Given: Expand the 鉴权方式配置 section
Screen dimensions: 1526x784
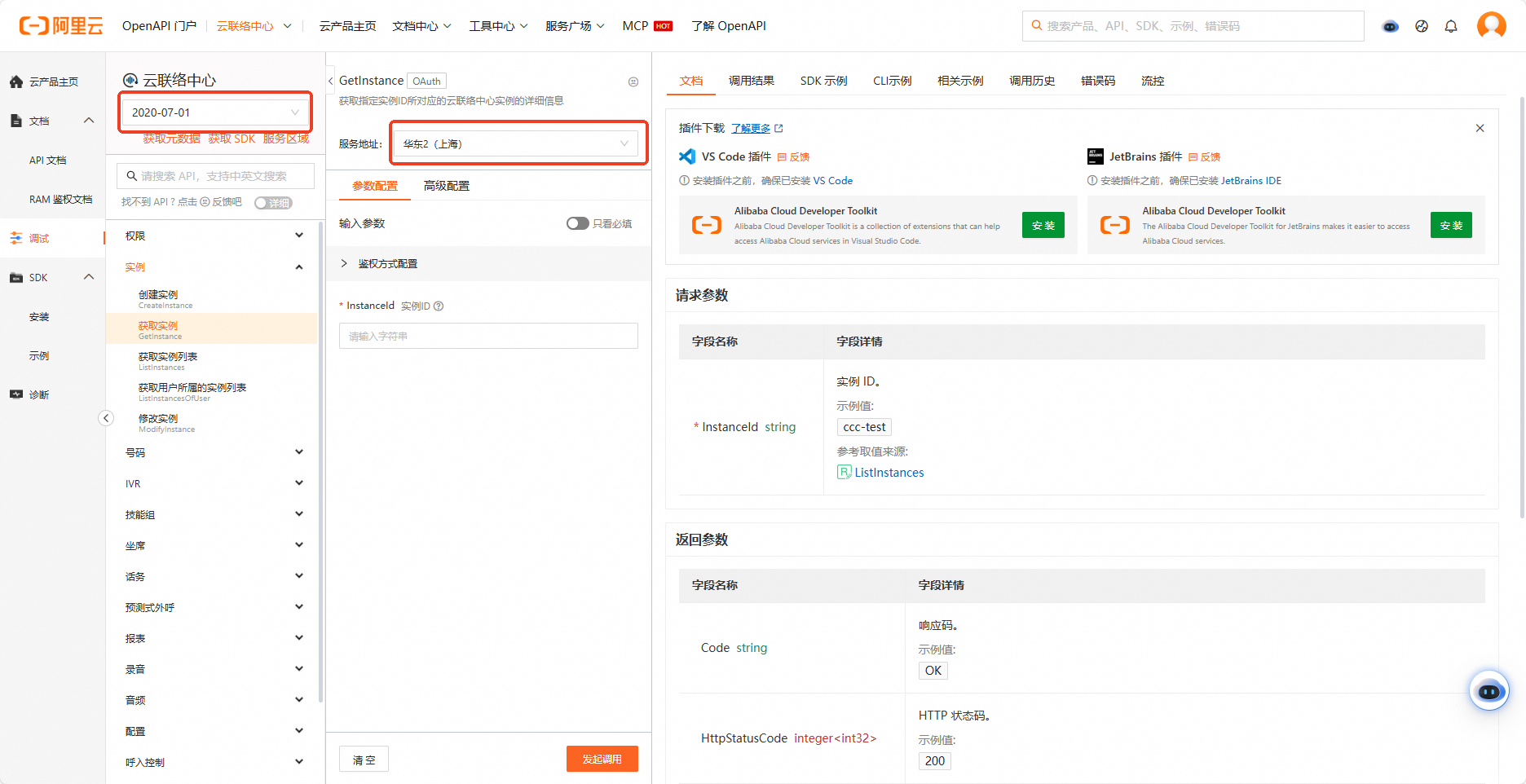Looking at the screenshot, I should (x=489, y=263).
